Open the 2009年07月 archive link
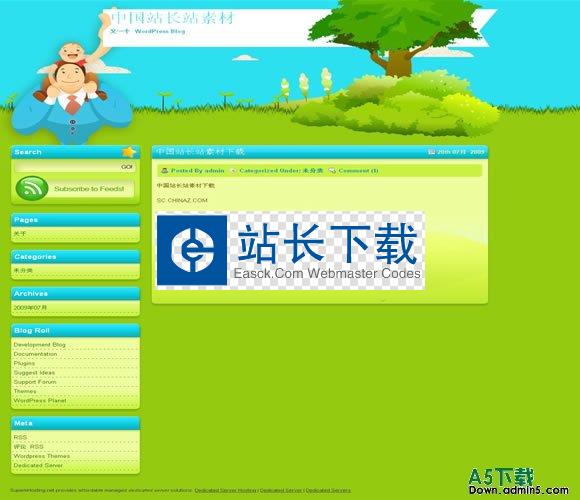Image resolution: width=580 pixels, height=500 pixels. tap(30, 308)
